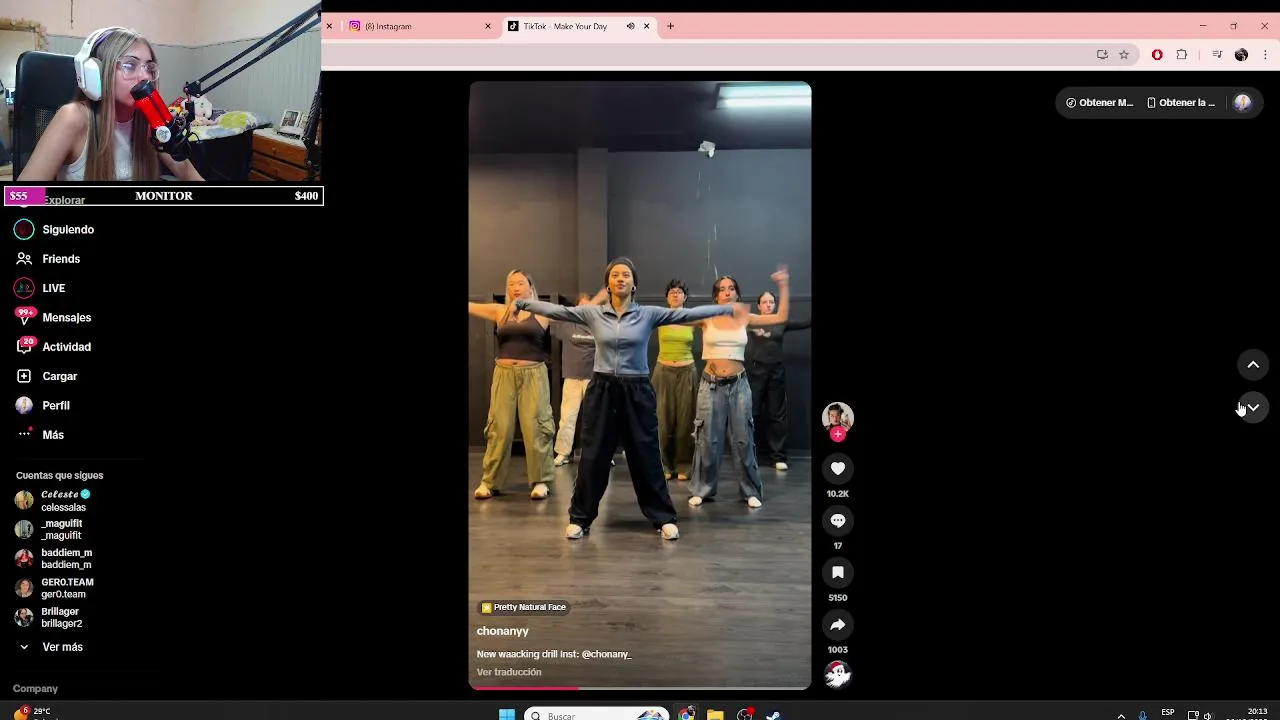Save the video with bookmark icon
This screenshot has width=1280, height=720.
[x=838, y=572]
